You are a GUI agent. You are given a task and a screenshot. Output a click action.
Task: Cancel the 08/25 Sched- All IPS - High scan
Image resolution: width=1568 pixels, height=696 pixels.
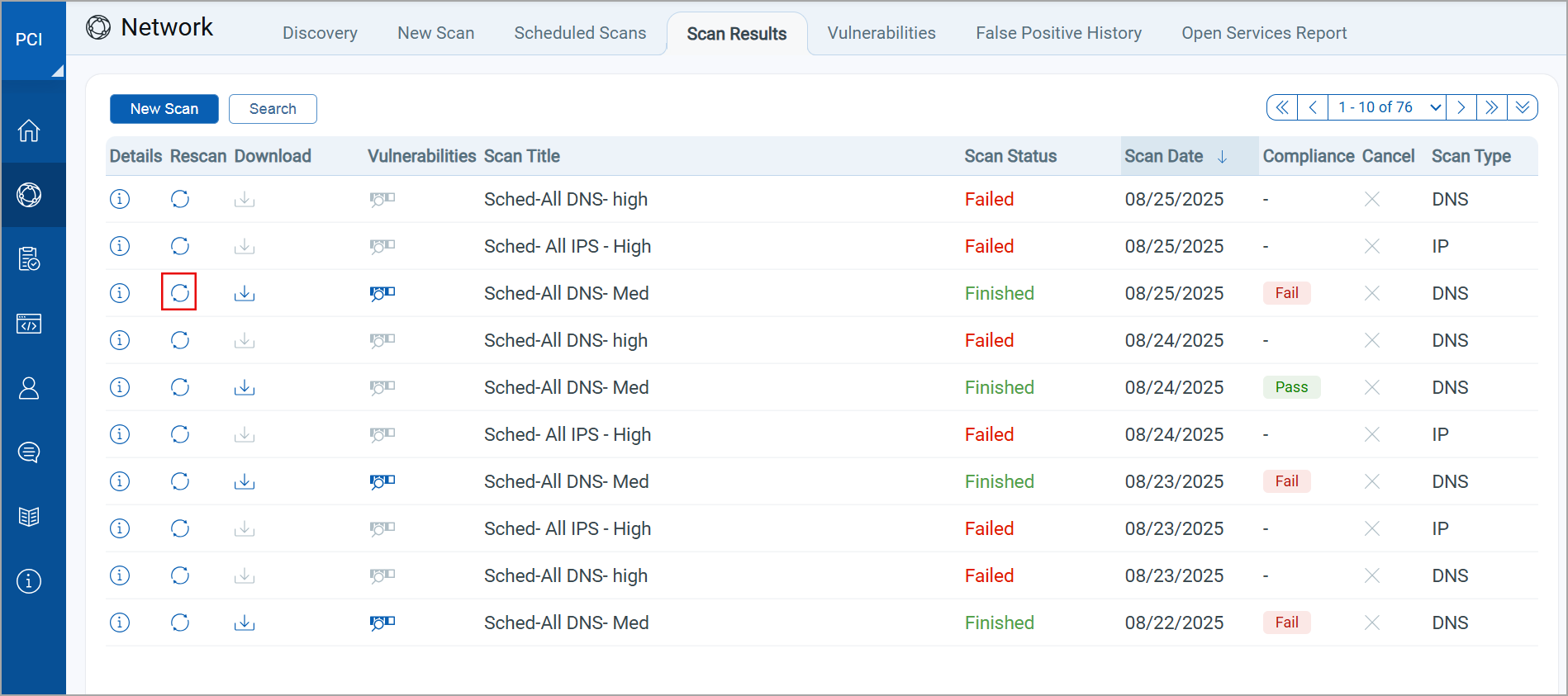[1371, 246]
